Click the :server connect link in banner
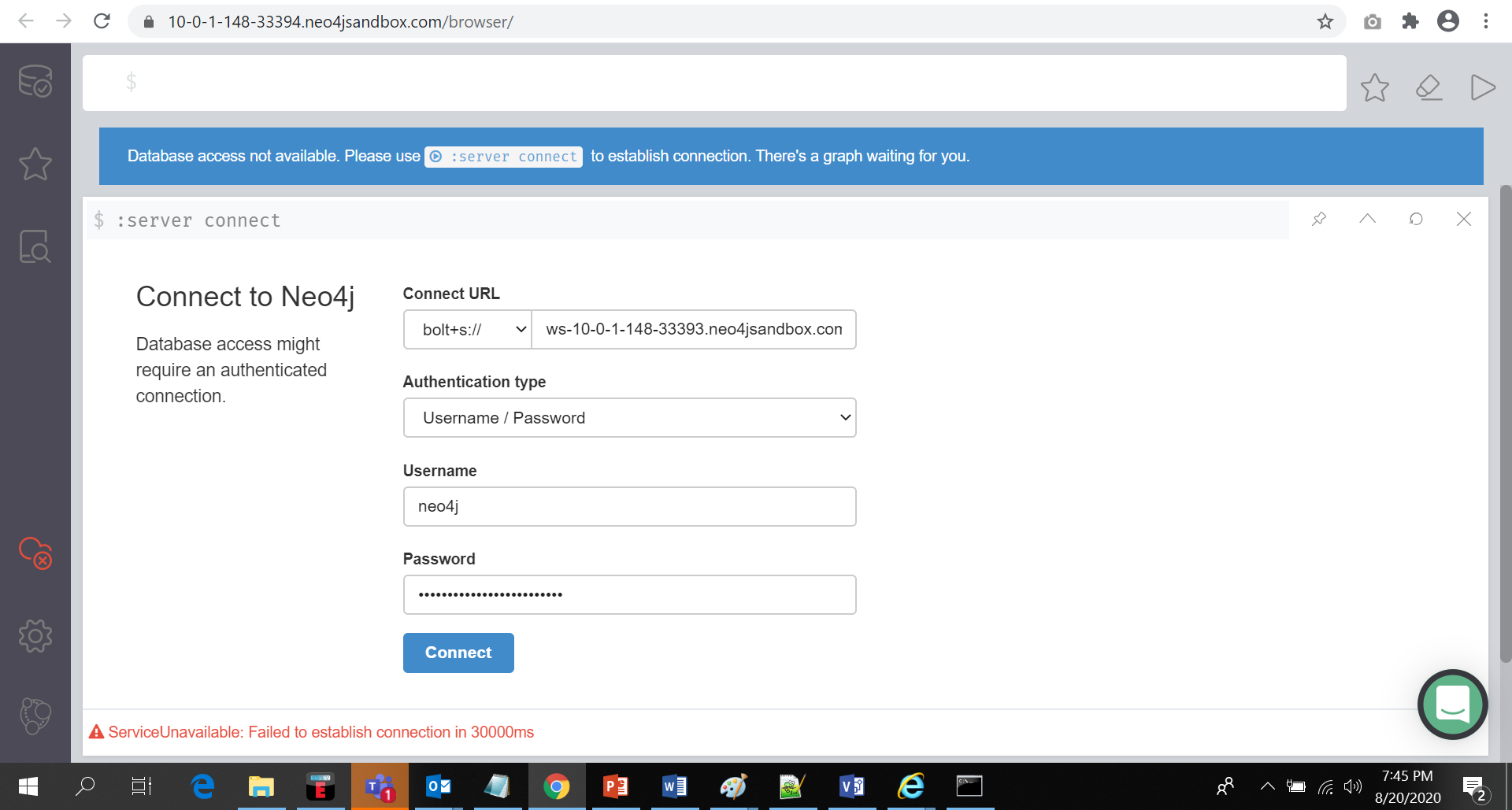The height and width of the screenshot is (810, 1512). (504, 157)
